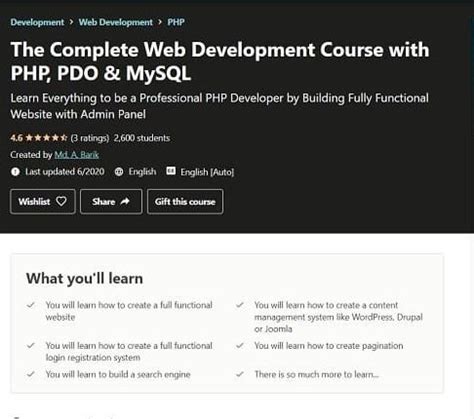The image size is (474, 419).
Task: Select the WordPress, Drupal or Joomla learning item
Action: (x=338, y=317)
